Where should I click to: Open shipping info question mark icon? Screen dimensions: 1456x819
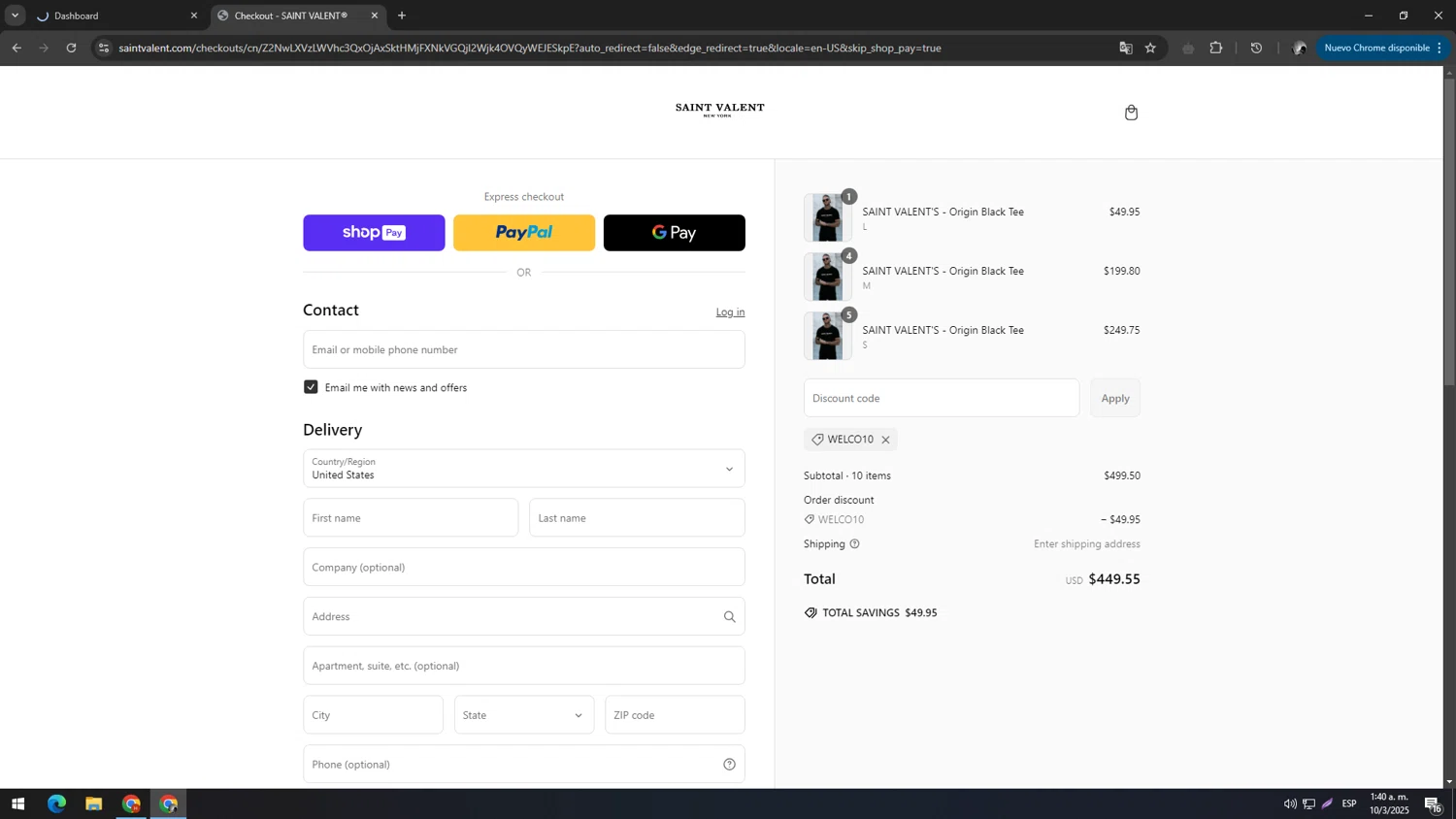(x=854, y=544)
